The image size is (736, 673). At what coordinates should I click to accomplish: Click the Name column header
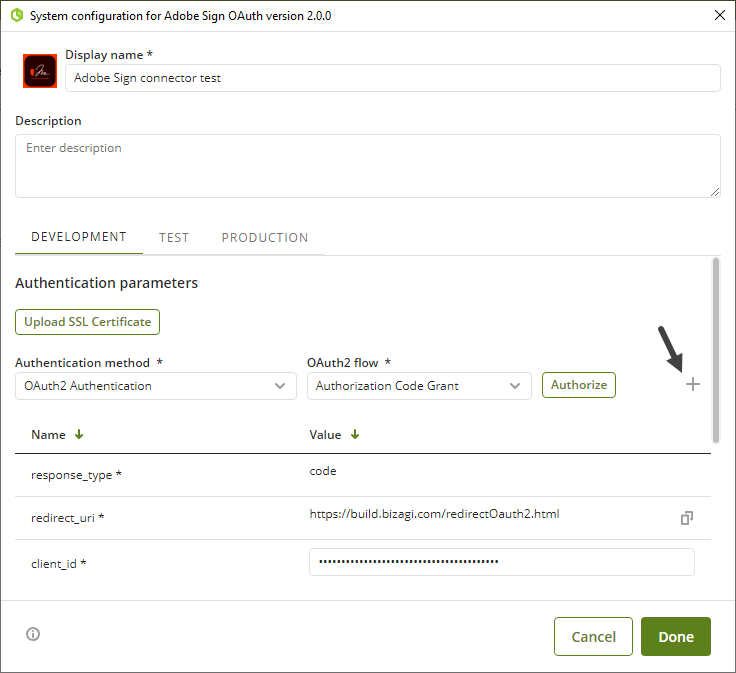coord(48,435)
